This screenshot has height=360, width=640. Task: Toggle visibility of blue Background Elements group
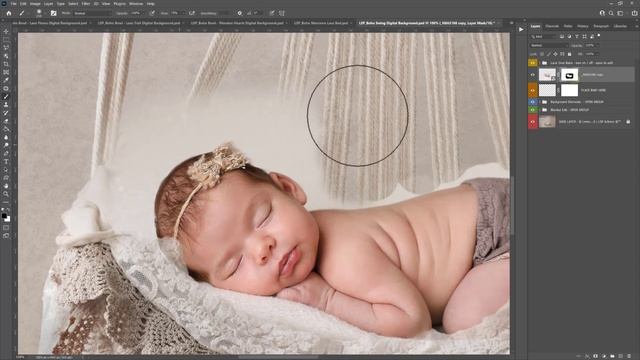click(533, 102)
